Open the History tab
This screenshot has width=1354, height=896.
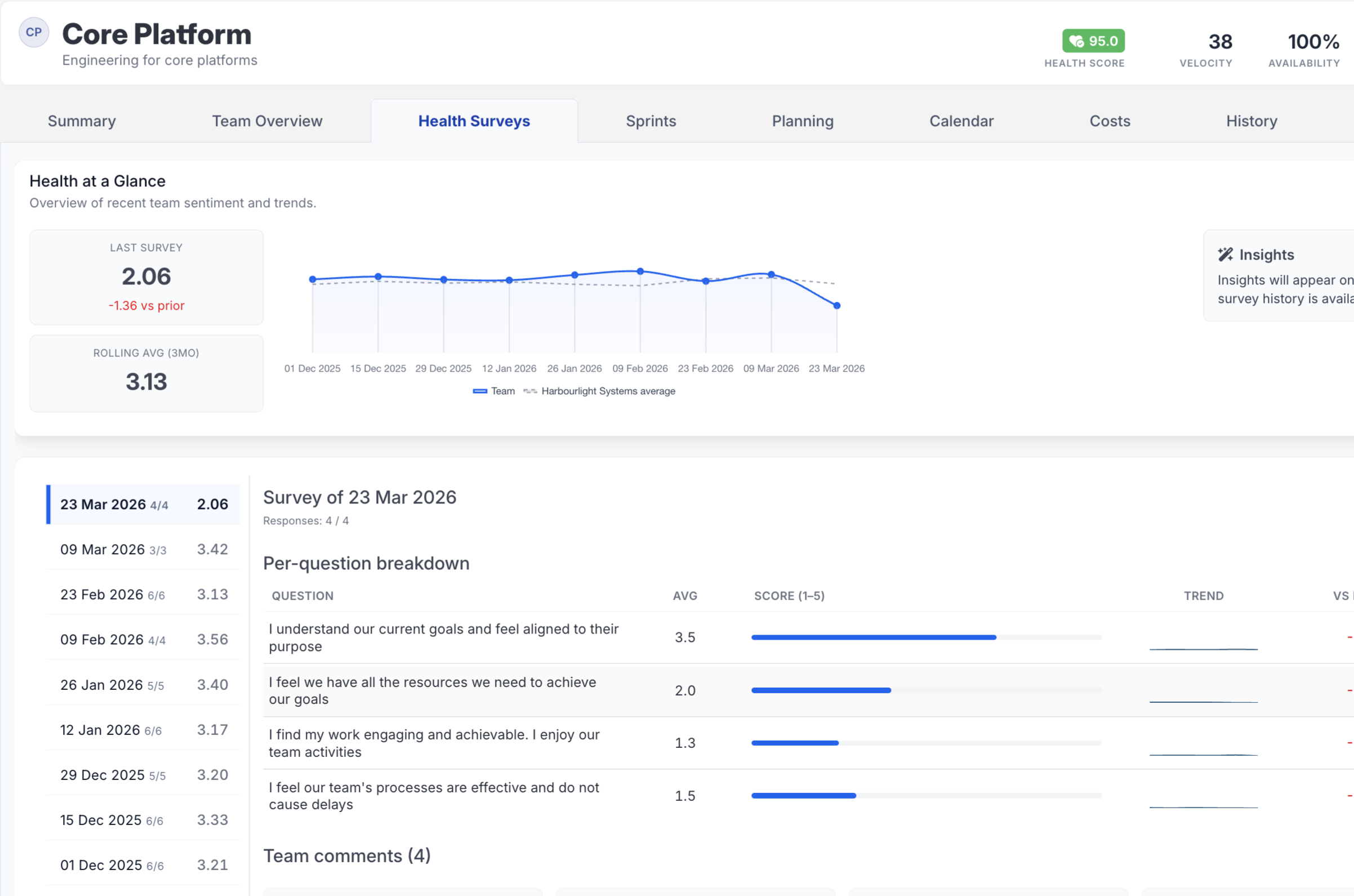point(1251,121)
